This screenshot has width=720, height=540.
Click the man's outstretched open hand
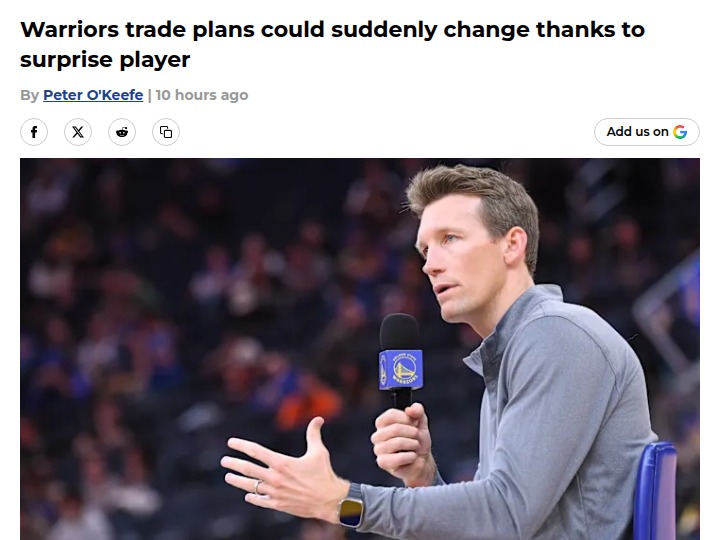[282, 468]
